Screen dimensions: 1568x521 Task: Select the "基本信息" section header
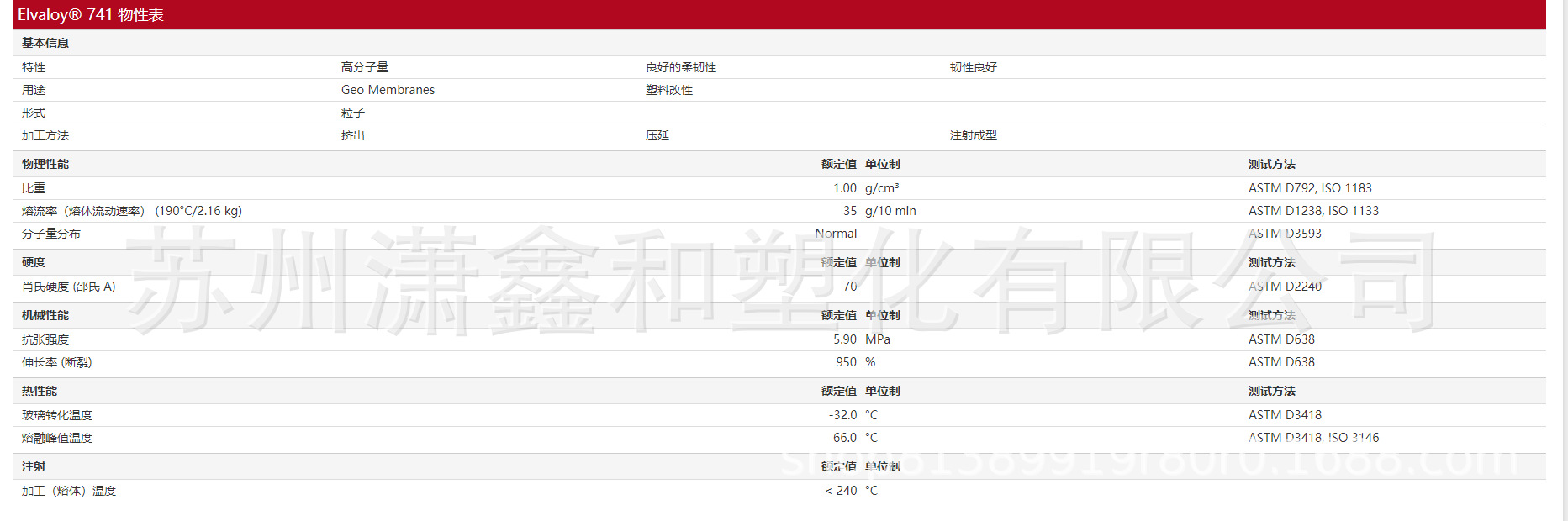[x=45, y=43]
